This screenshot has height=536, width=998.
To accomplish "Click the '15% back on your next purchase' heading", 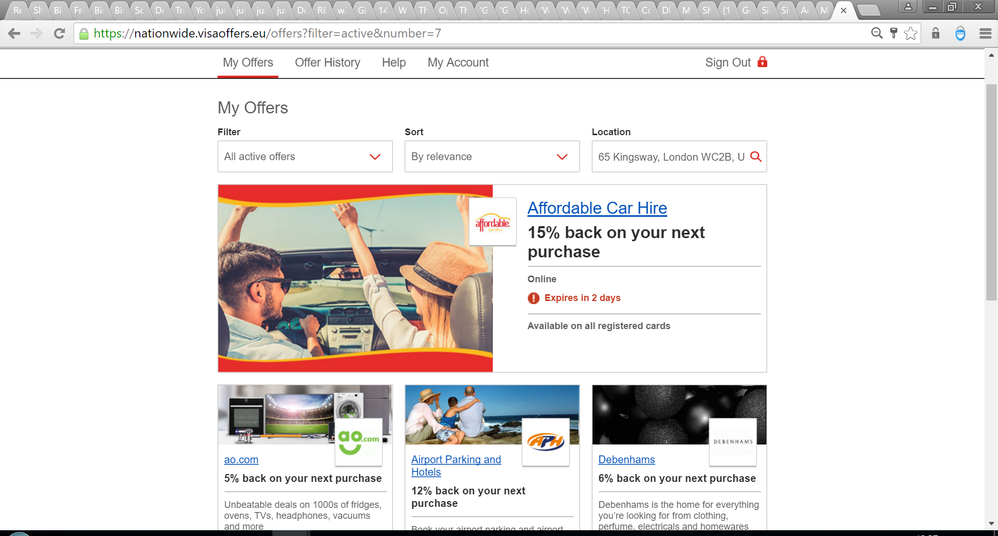I will coord(616,242).
